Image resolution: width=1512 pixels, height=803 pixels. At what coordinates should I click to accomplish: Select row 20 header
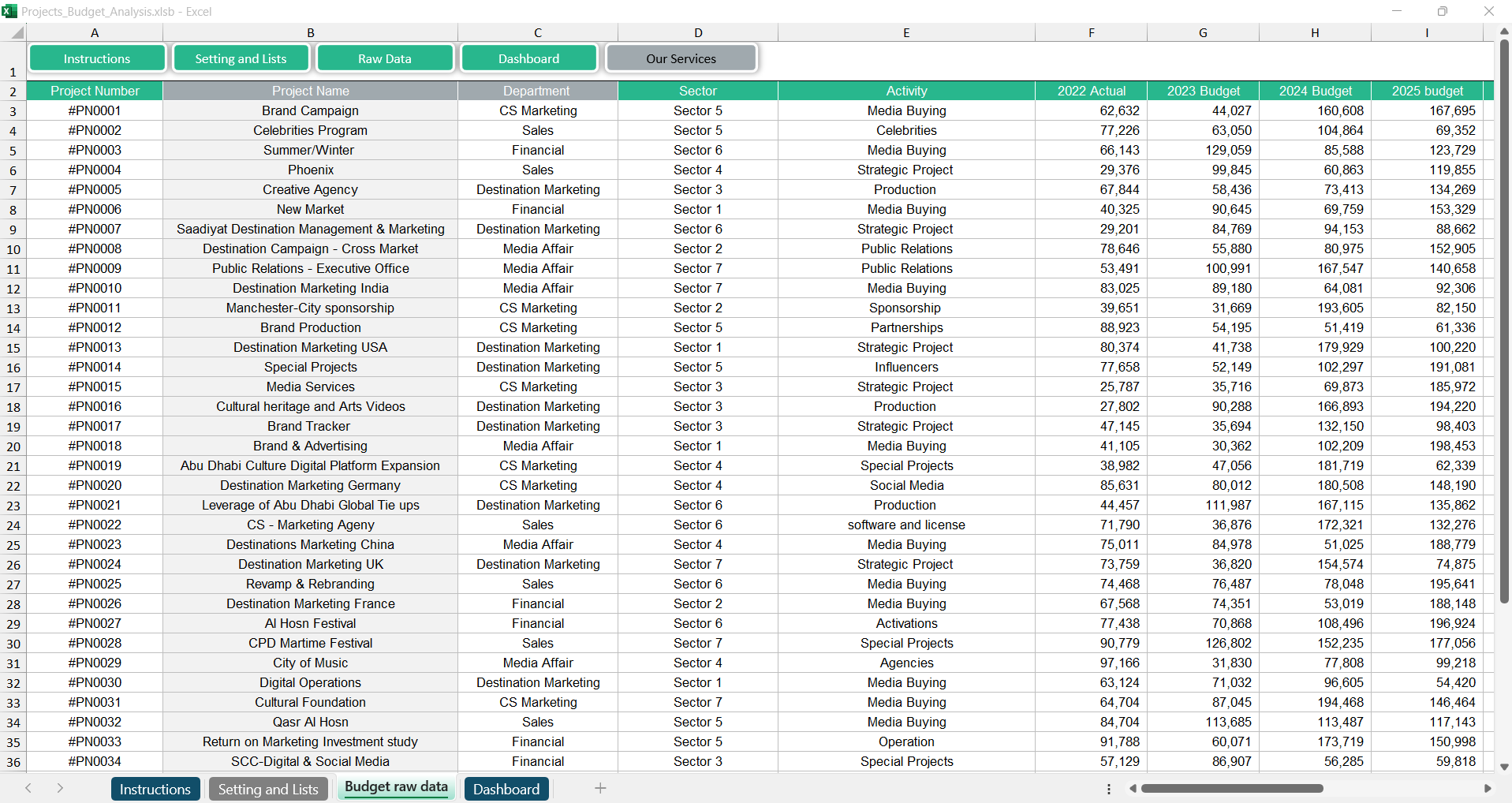[x=13, y=446]
